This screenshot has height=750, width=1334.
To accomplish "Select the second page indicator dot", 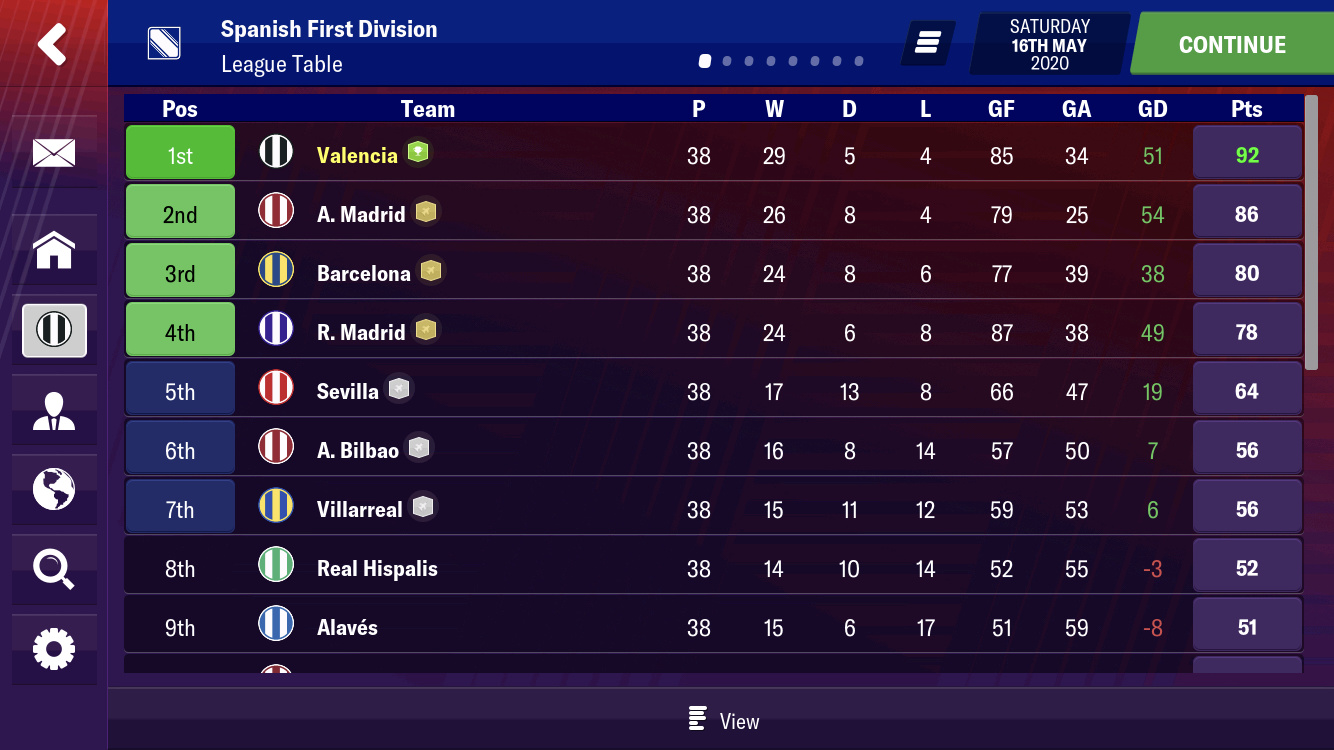I will point(727,61).
